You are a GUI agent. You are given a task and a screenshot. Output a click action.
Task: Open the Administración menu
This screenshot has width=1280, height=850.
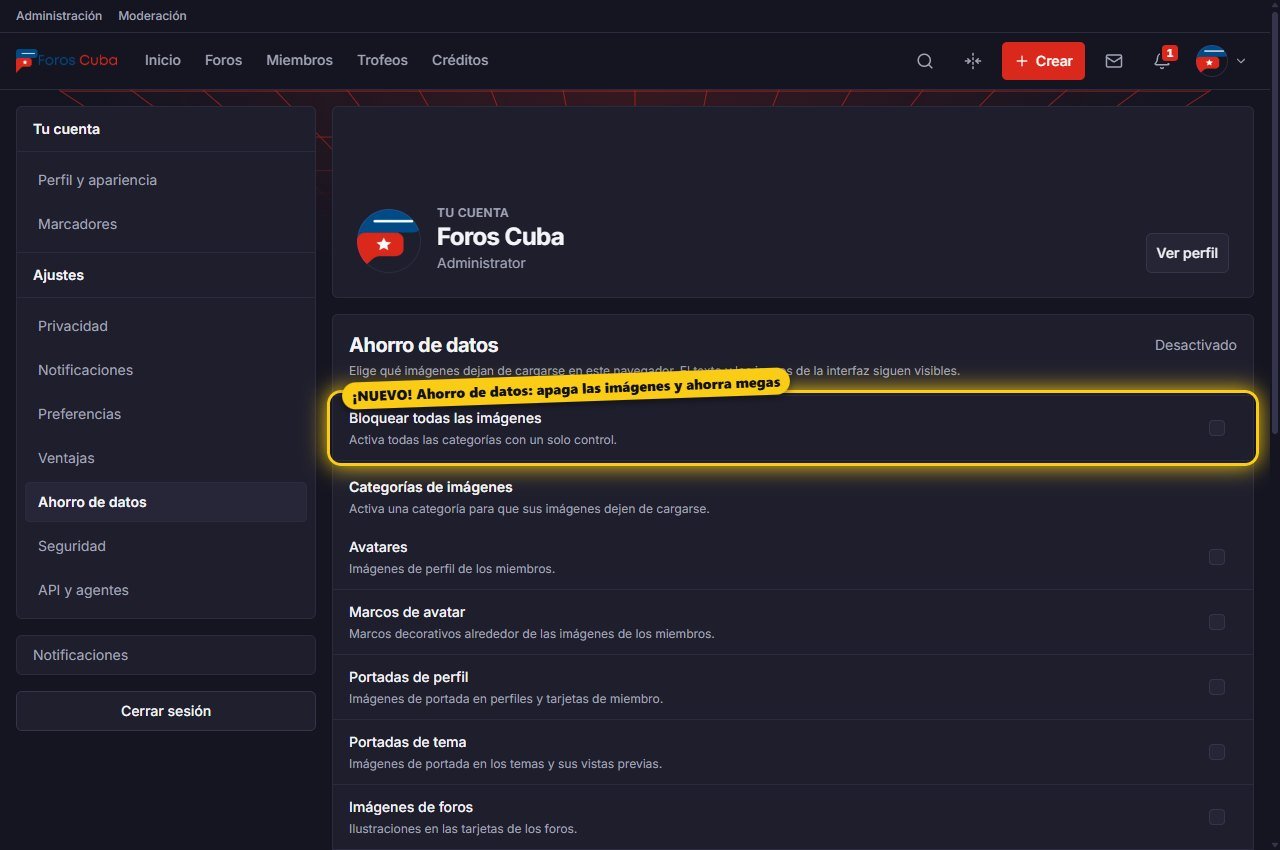click(59, 16)
